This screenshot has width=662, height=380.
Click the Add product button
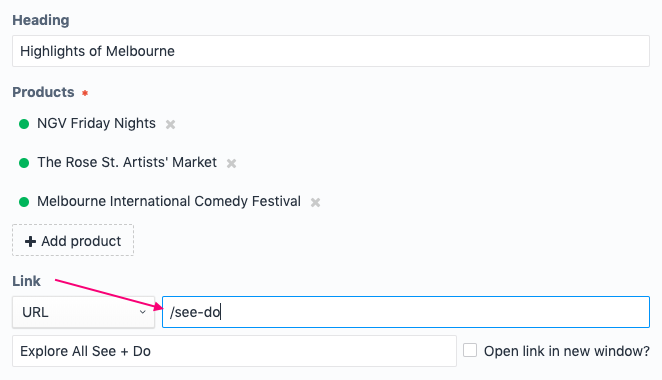pyautogui.click(x=73, y=240)
